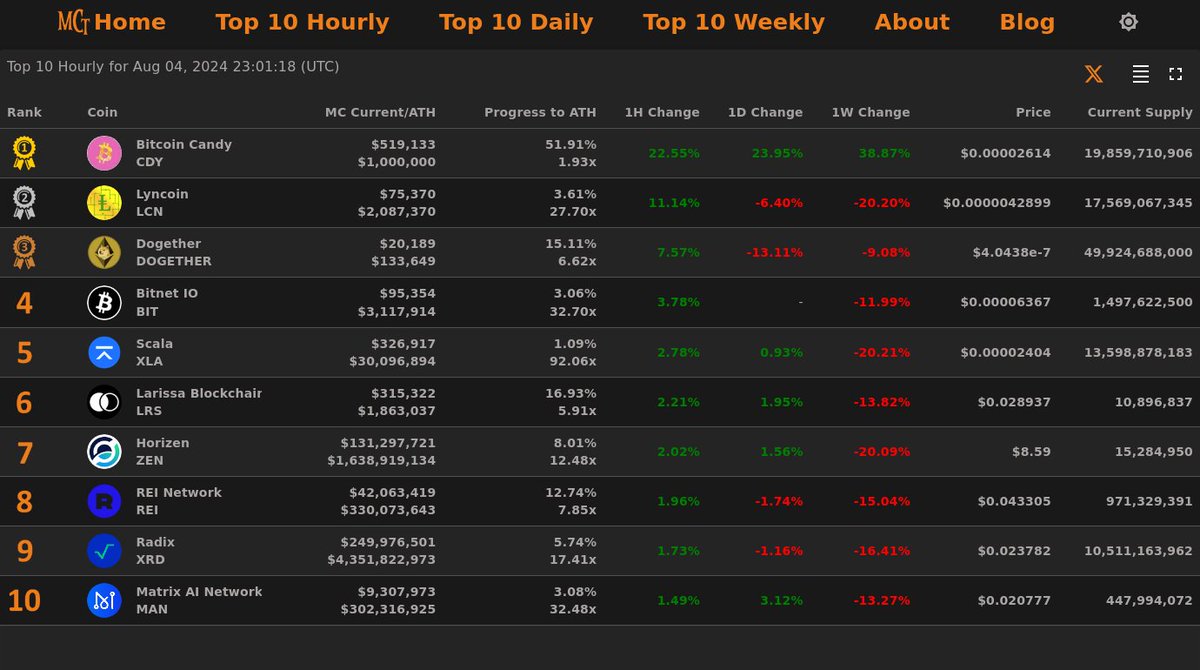
Task: Click the X (Twitter) icon
Action: point(1094,74)
